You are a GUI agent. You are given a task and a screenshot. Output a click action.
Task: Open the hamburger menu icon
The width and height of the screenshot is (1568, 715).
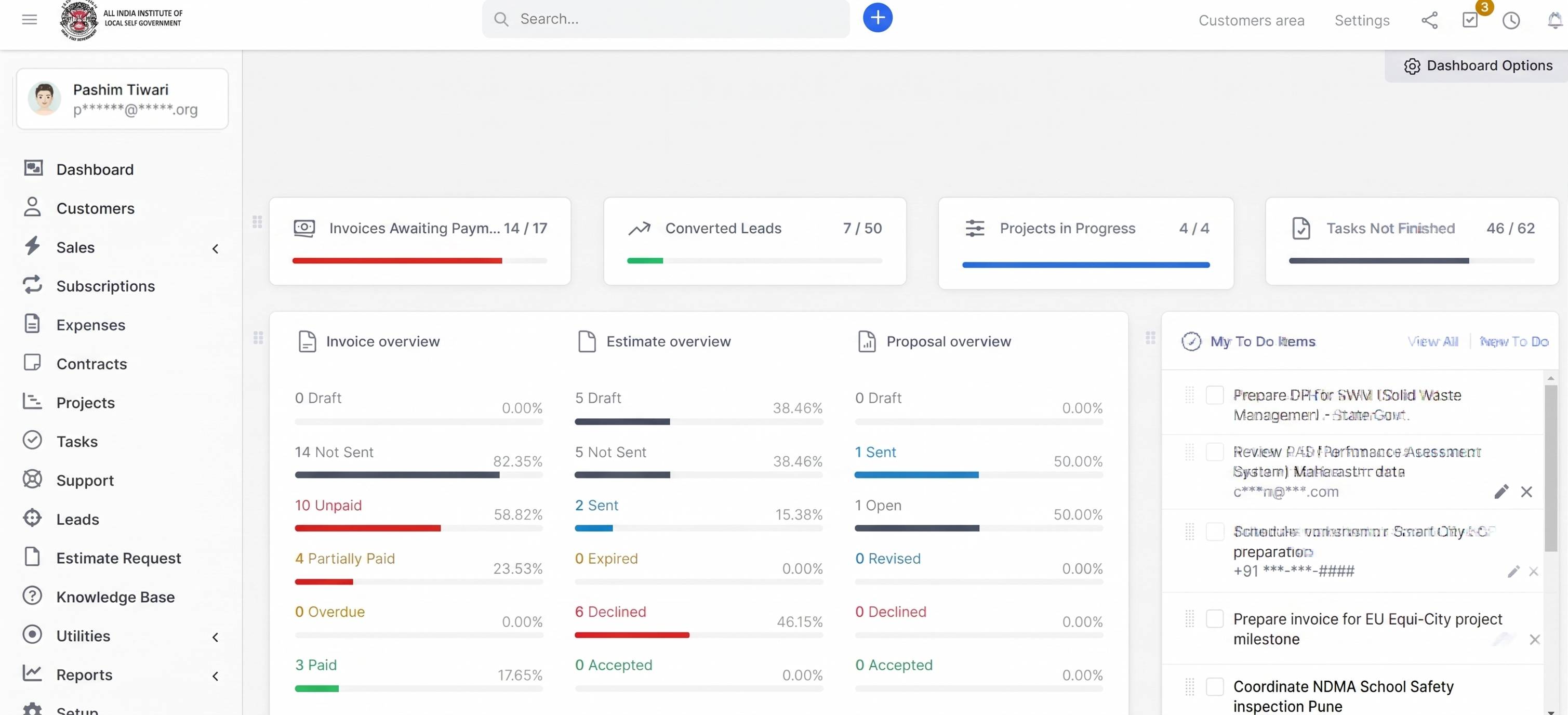29,20
